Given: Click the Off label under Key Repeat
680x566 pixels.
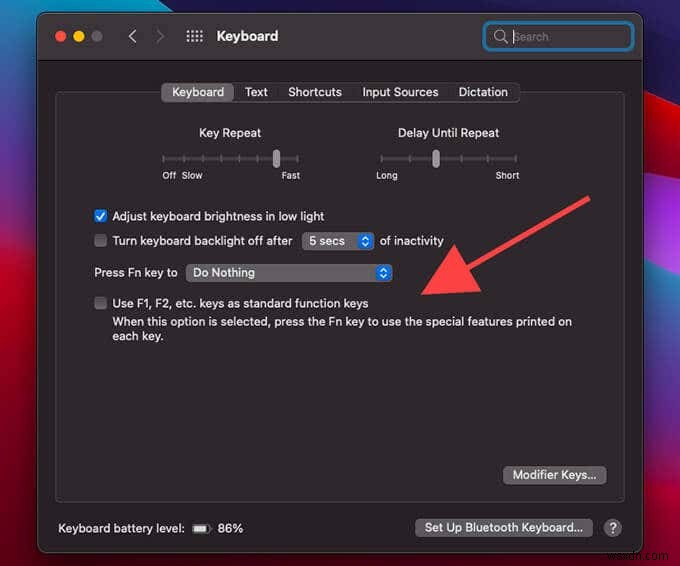Looking at the screenshot, I should point(169,175).
